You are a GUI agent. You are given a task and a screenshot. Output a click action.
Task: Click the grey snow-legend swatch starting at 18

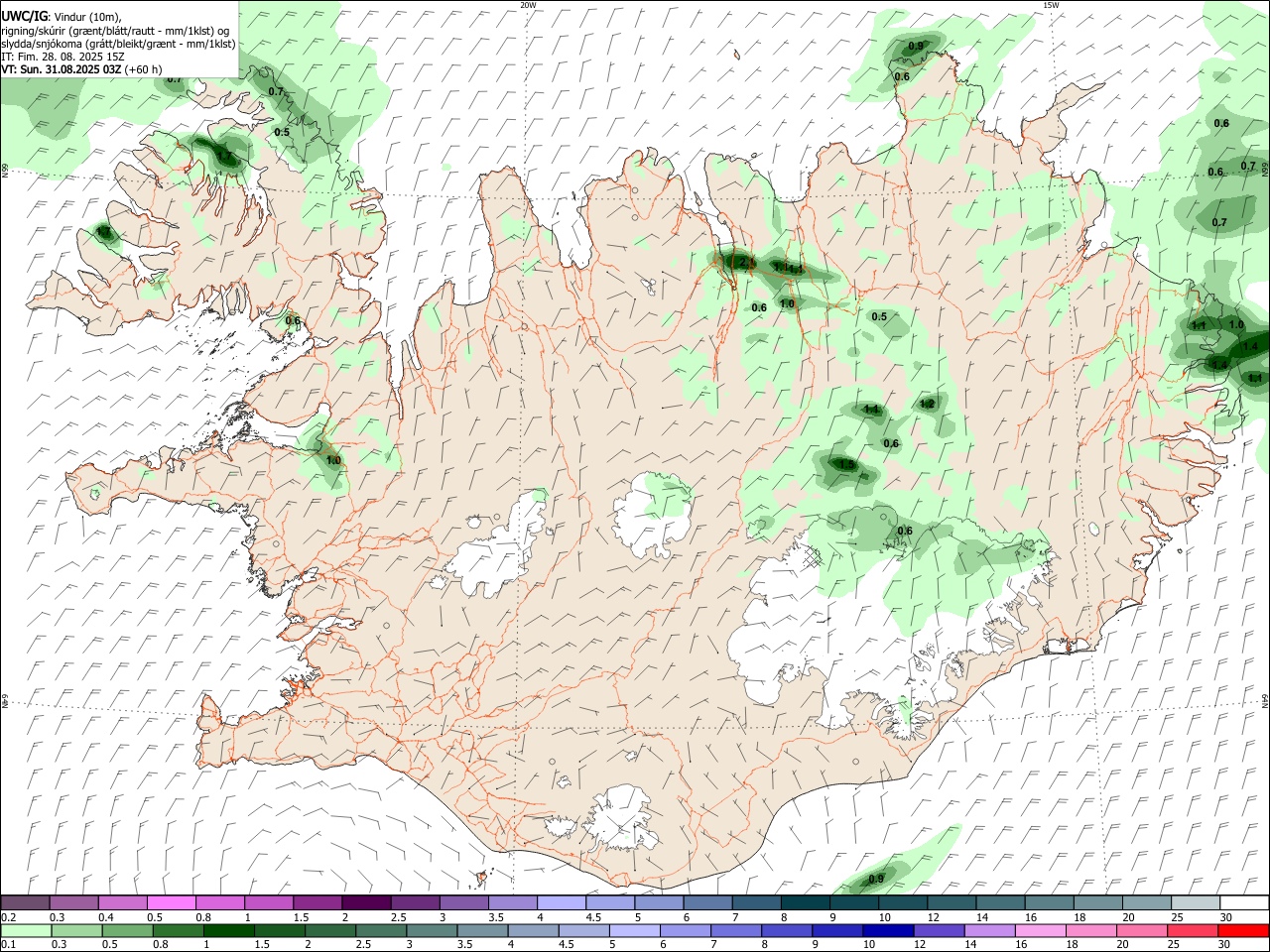point(1096,903)
